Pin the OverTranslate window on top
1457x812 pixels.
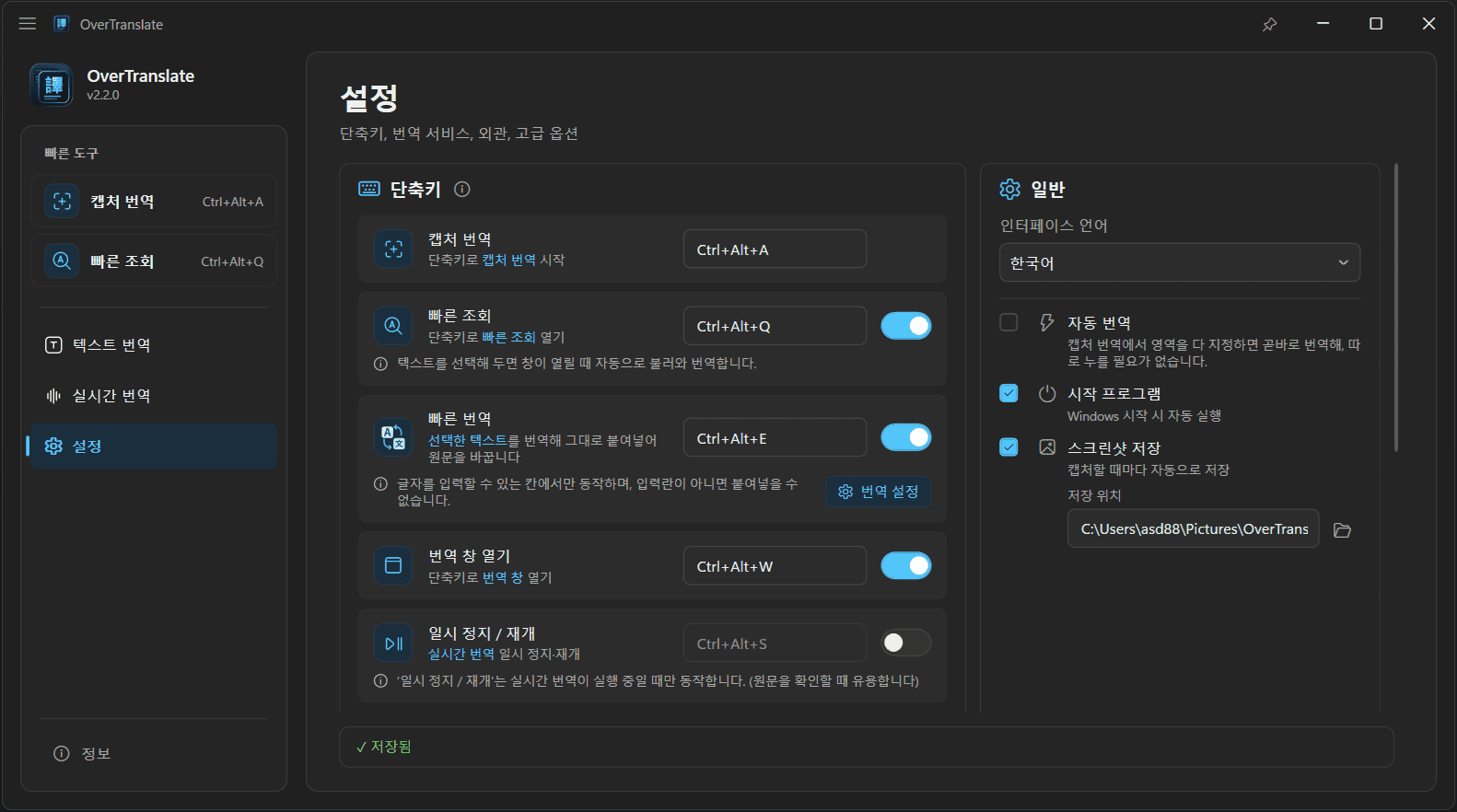click(x=1269, y=24)
